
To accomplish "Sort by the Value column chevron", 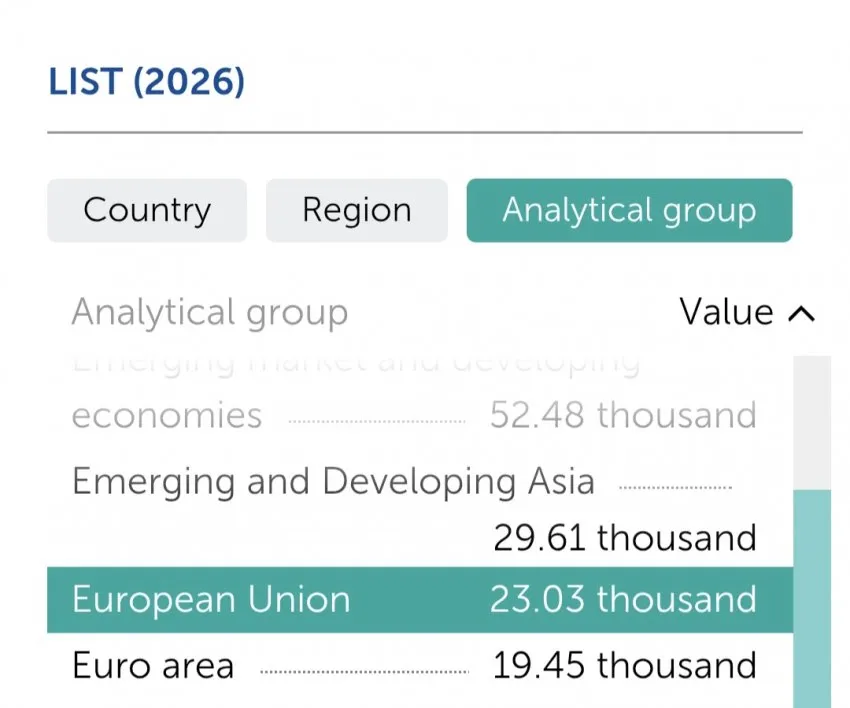I will (x=801, y=313).
